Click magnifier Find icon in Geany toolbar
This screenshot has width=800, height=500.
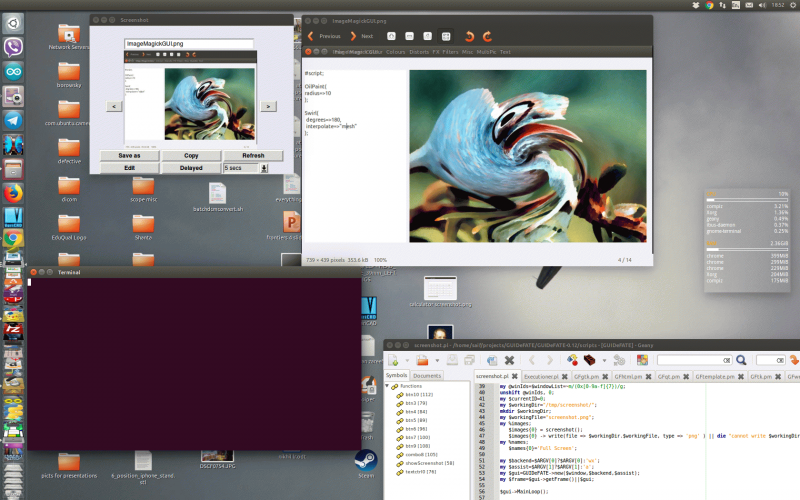(741, 360)
